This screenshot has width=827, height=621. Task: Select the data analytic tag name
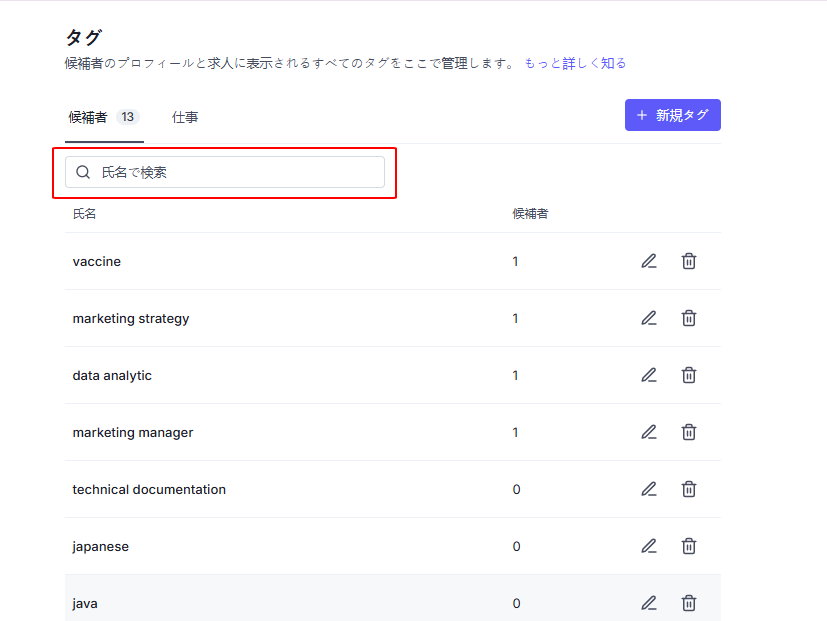112,376
